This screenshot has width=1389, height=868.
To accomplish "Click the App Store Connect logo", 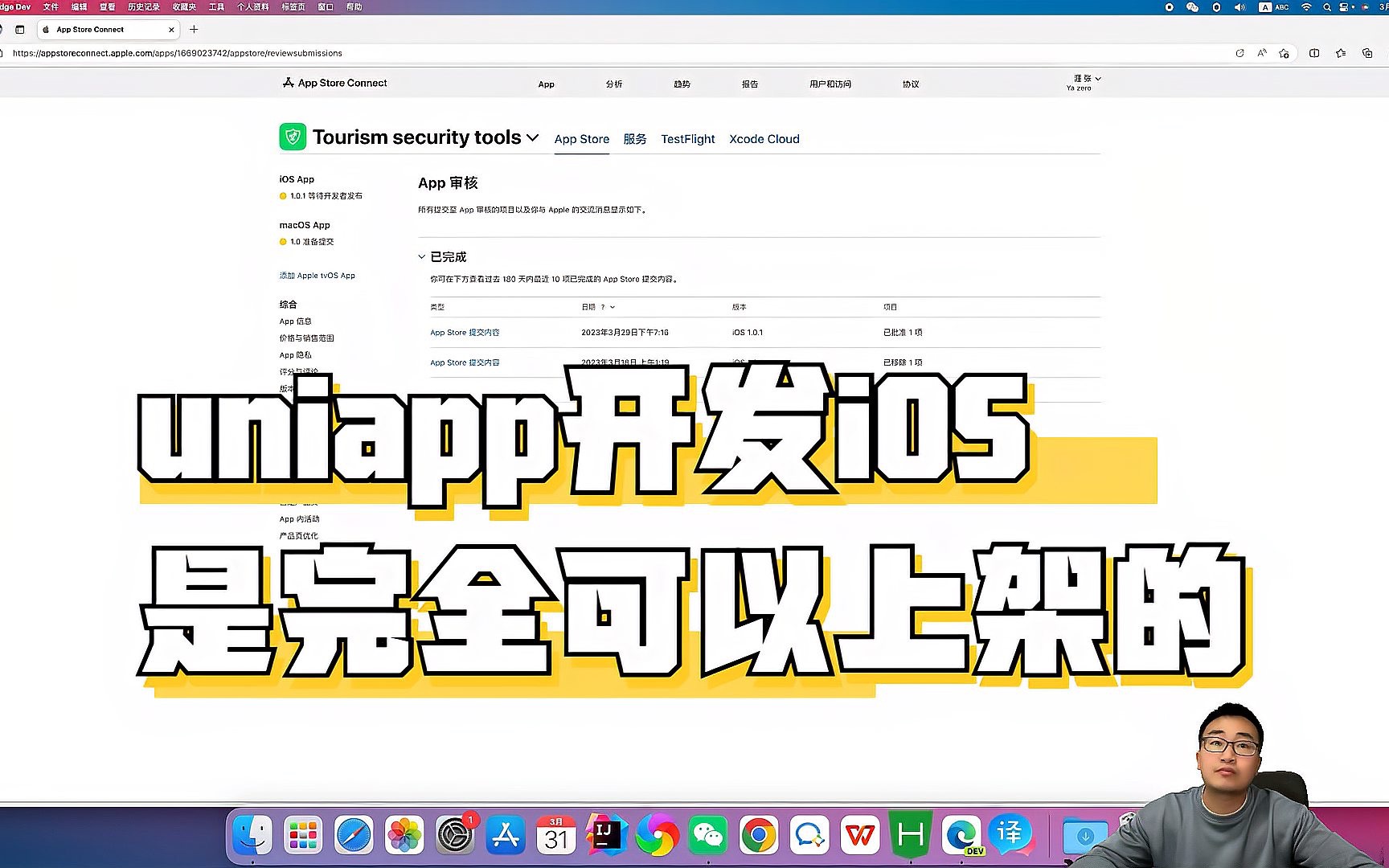I will click(334, 83).
